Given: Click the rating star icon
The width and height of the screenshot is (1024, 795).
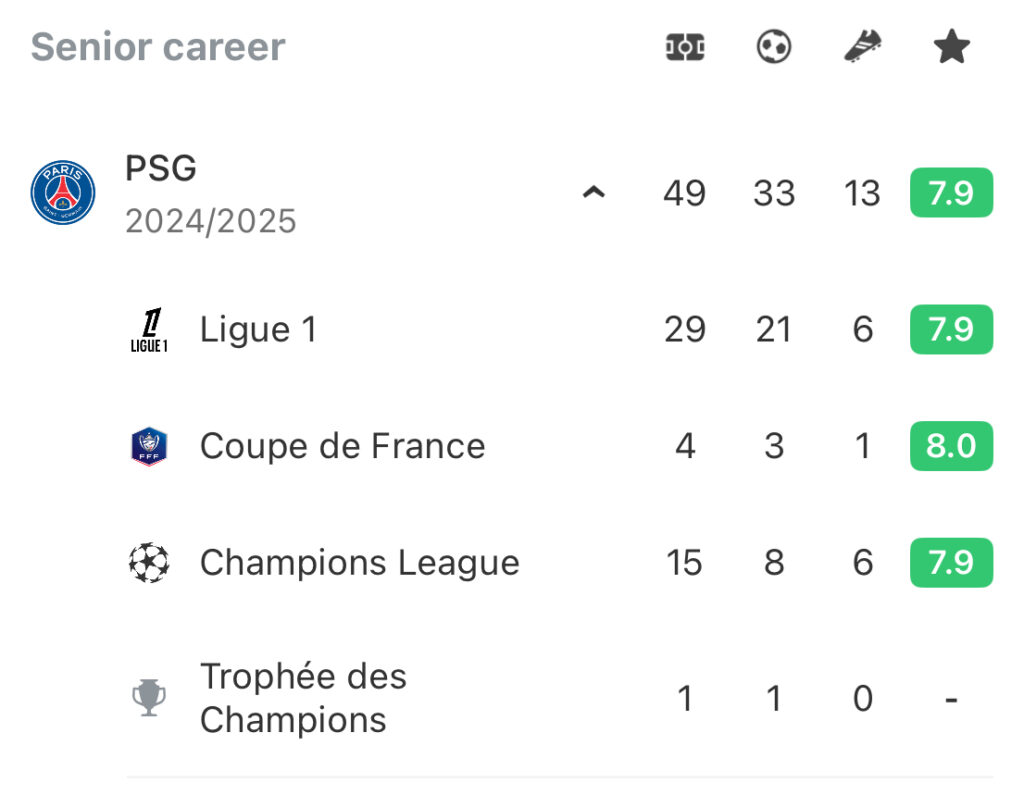Looking at the screenshot, I should click(952, 46).
